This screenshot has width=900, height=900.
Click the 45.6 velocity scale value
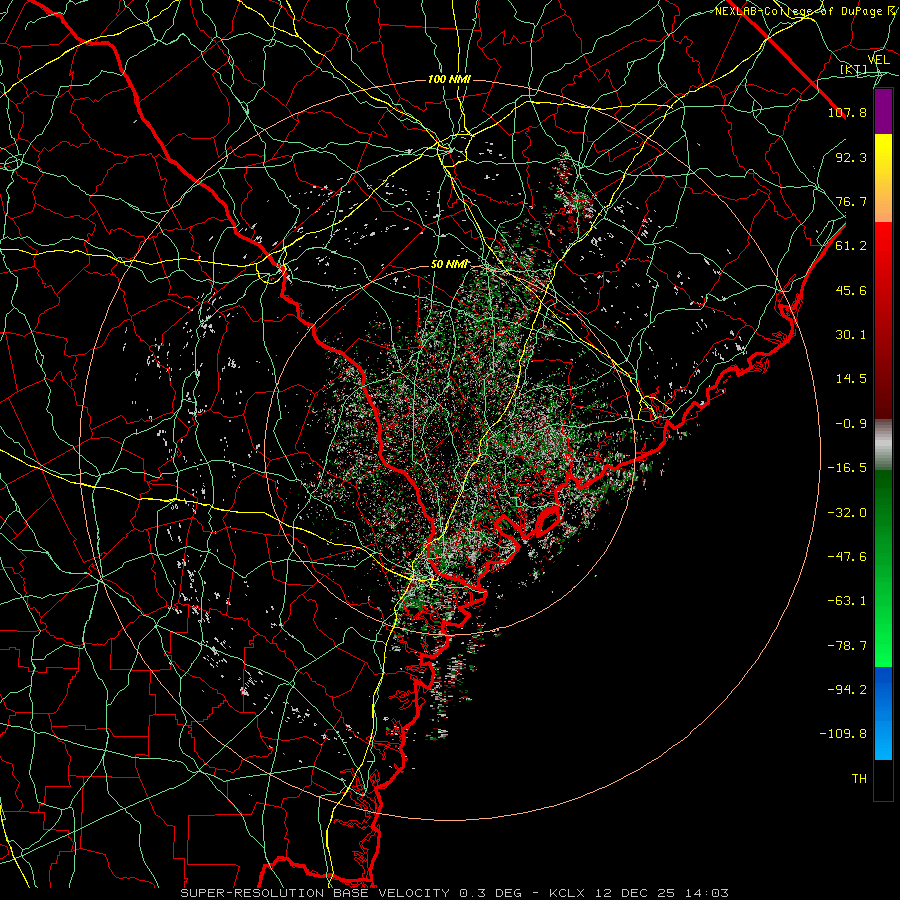point(851,290)
